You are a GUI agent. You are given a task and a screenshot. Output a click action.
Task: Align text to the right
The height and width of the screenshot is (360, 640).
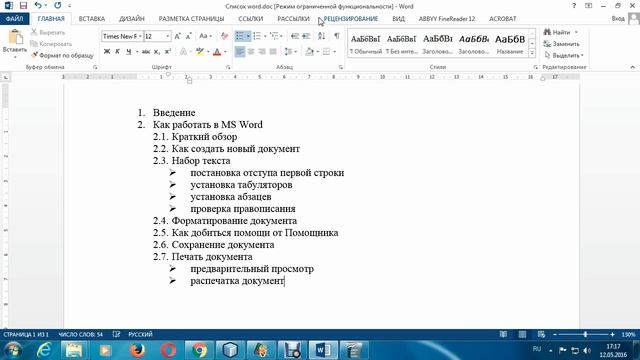[x=262, y=51]
